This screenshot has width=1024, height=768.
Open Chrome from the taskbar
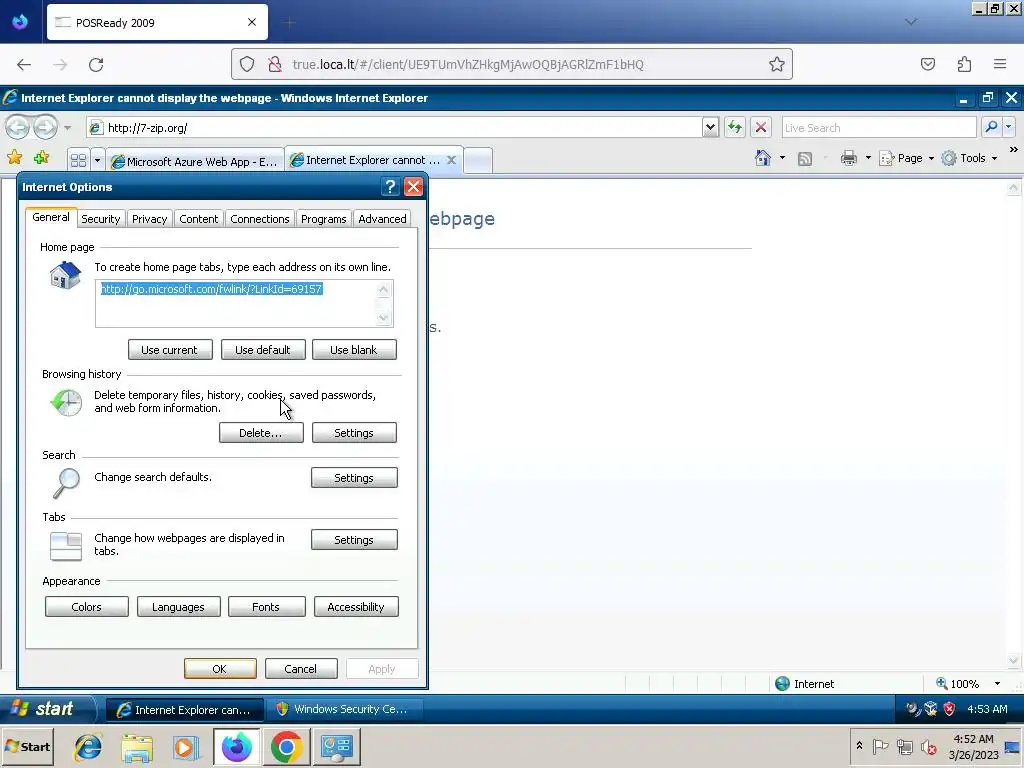(286, 747)
